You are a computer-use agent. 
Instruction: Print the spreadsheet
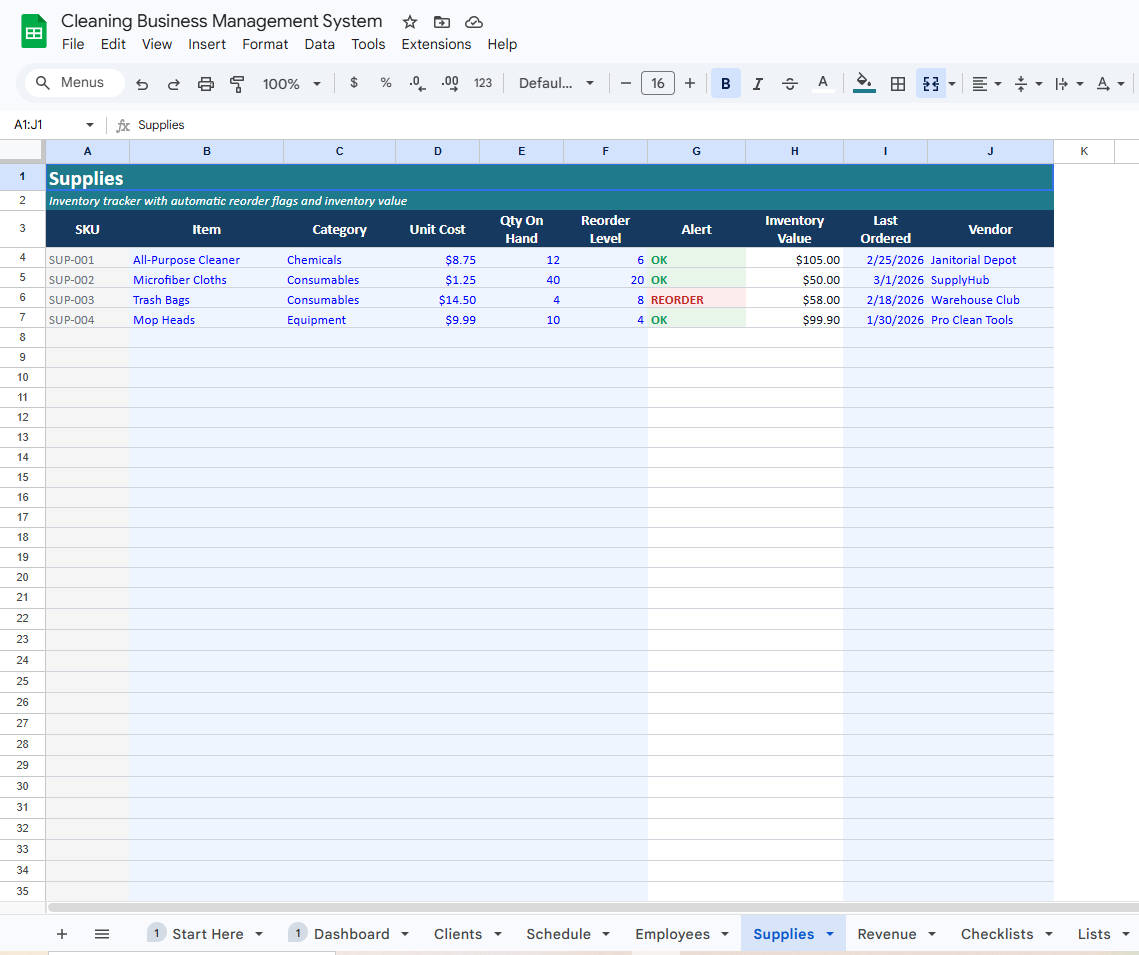[206, 84]
